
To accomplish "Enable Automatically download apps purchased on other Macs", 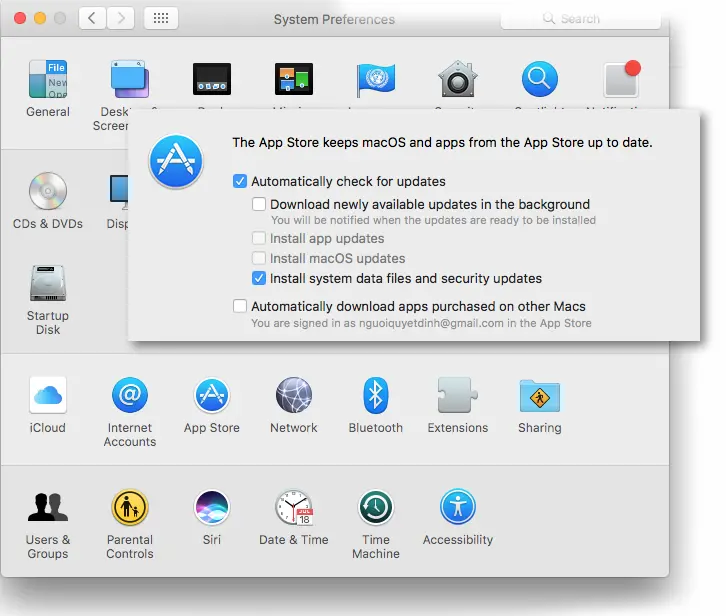I will click(240, 307).
